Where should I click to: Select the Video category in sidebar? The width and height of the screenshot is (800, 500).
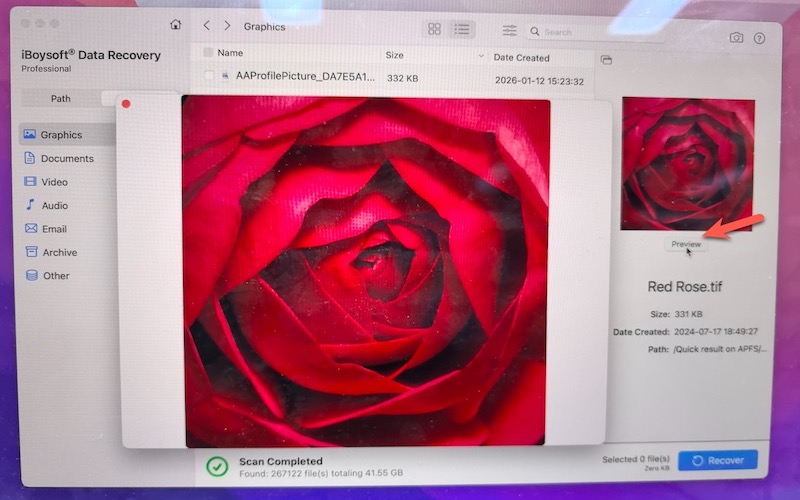(54, 182)
